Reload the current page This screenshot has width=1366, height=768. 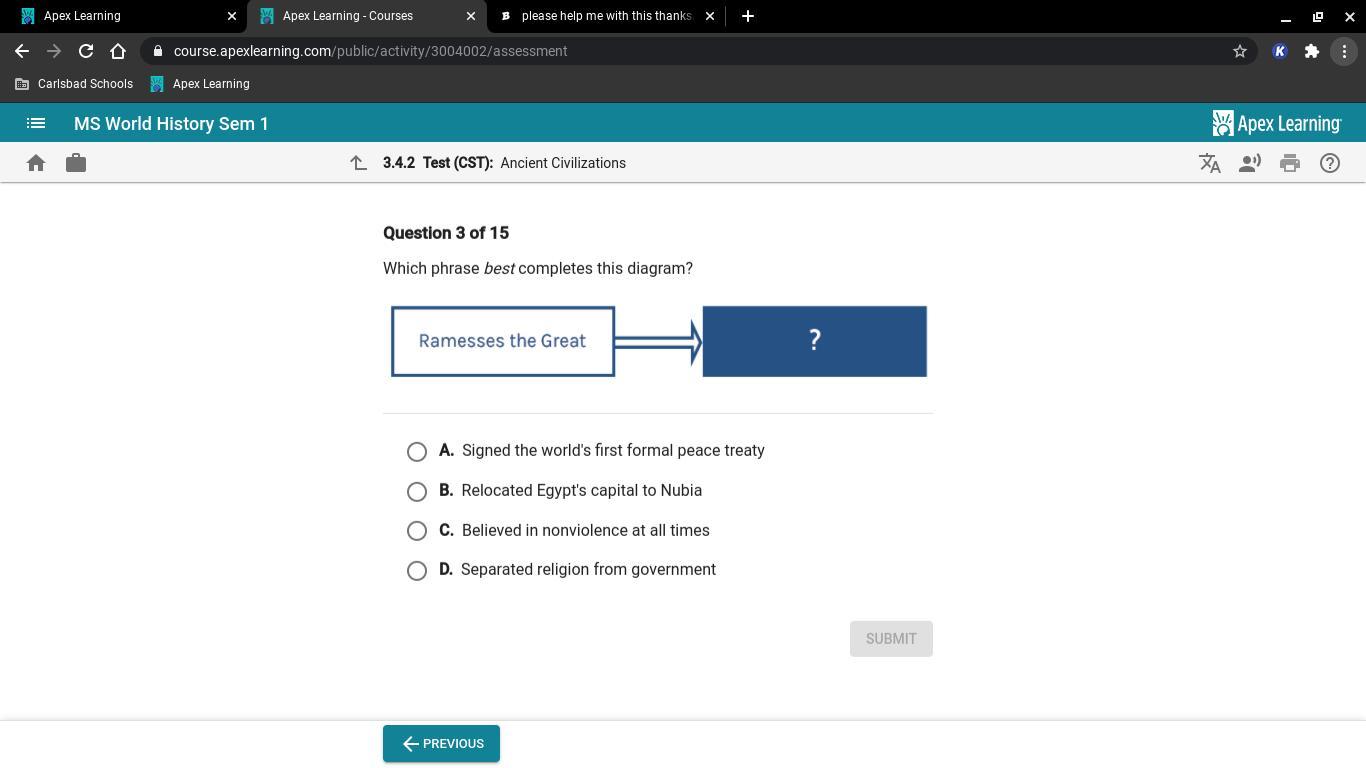(x=86, y=51)
